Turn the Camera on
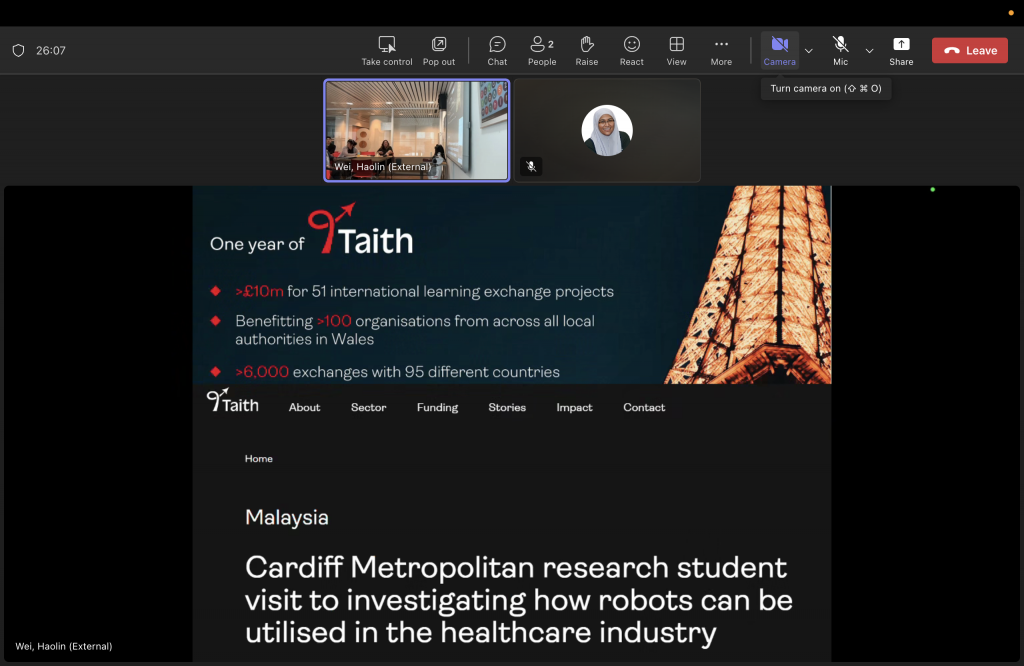 780,51
